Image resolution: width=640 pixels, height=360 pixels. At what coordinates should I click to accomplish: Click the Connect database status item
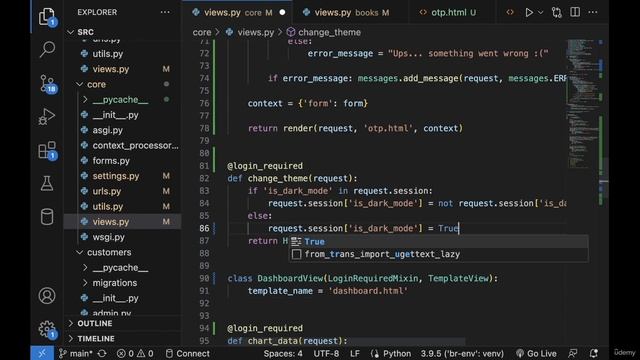(x=188, y=353)
